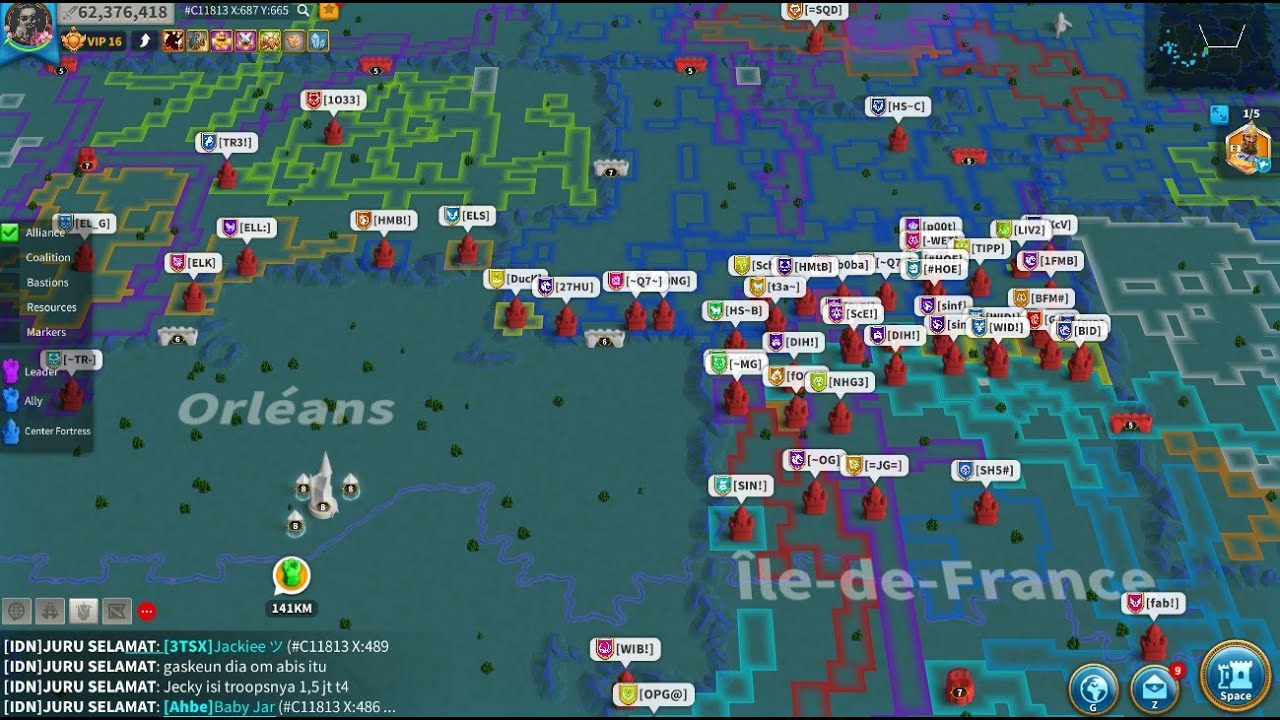1280x720 pixels.
Task: Select the [27HU] alliance marker
Action: 566,286
